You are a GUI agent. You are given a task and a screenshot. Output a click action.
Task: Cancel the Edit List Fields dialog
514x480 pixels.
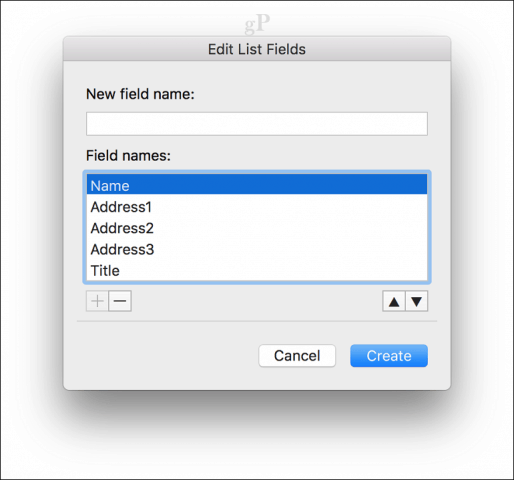click(297, 356)
